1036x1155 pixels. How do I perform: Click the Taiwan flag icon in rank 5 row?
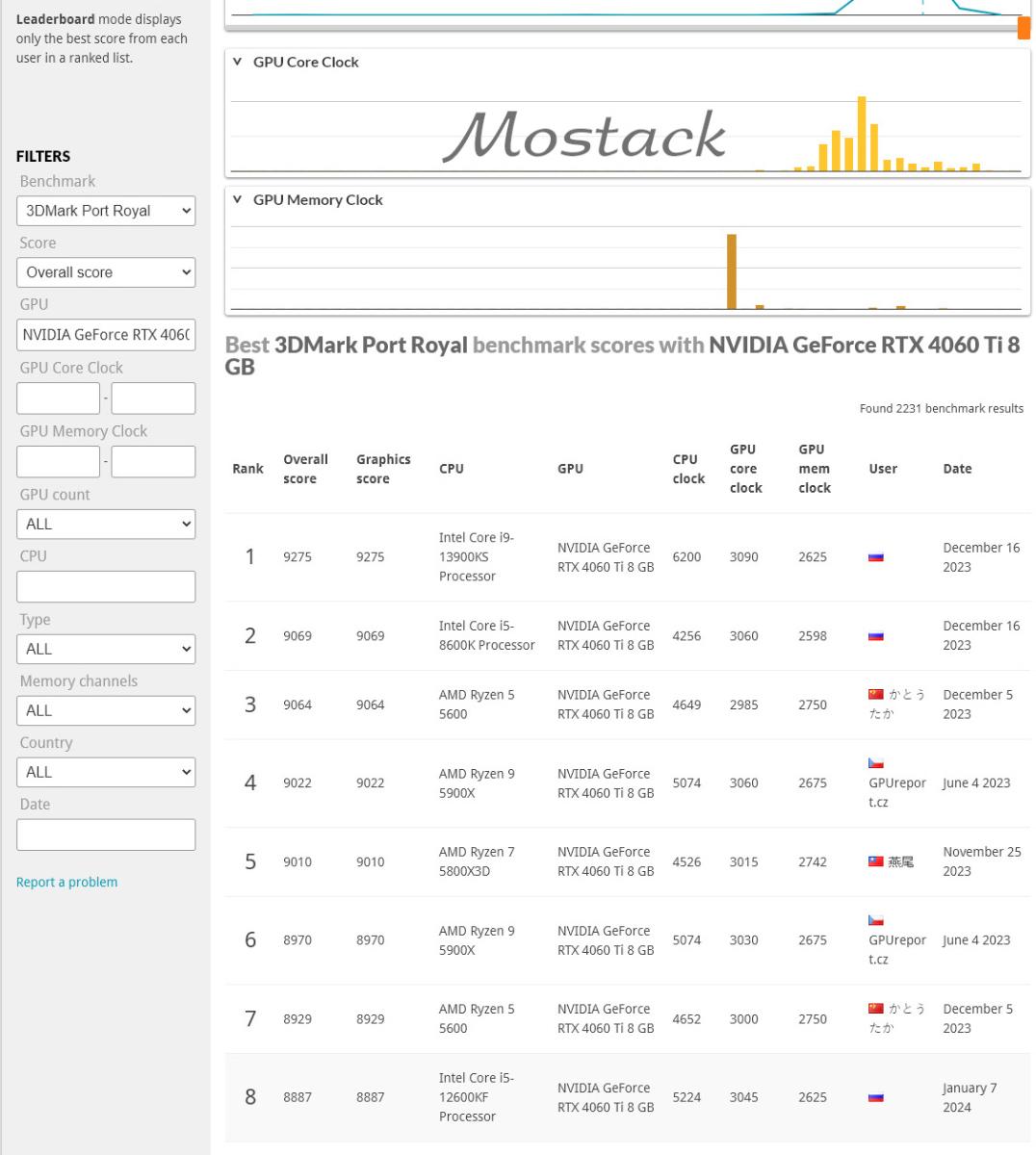876,861
